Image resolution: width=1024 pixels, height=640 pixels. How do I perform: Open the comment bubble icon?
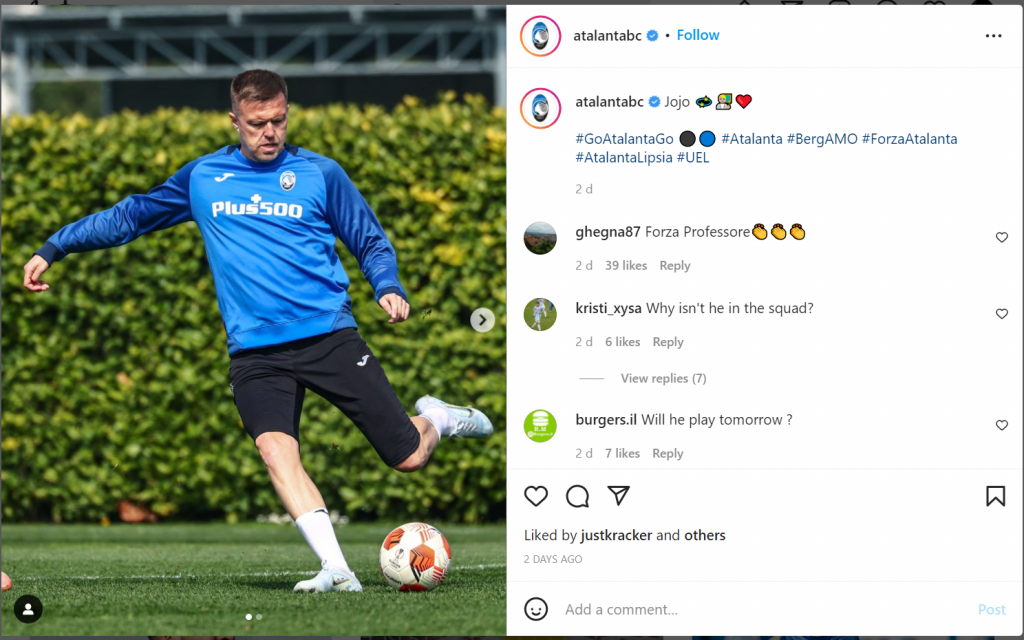(x=577, y=496)
